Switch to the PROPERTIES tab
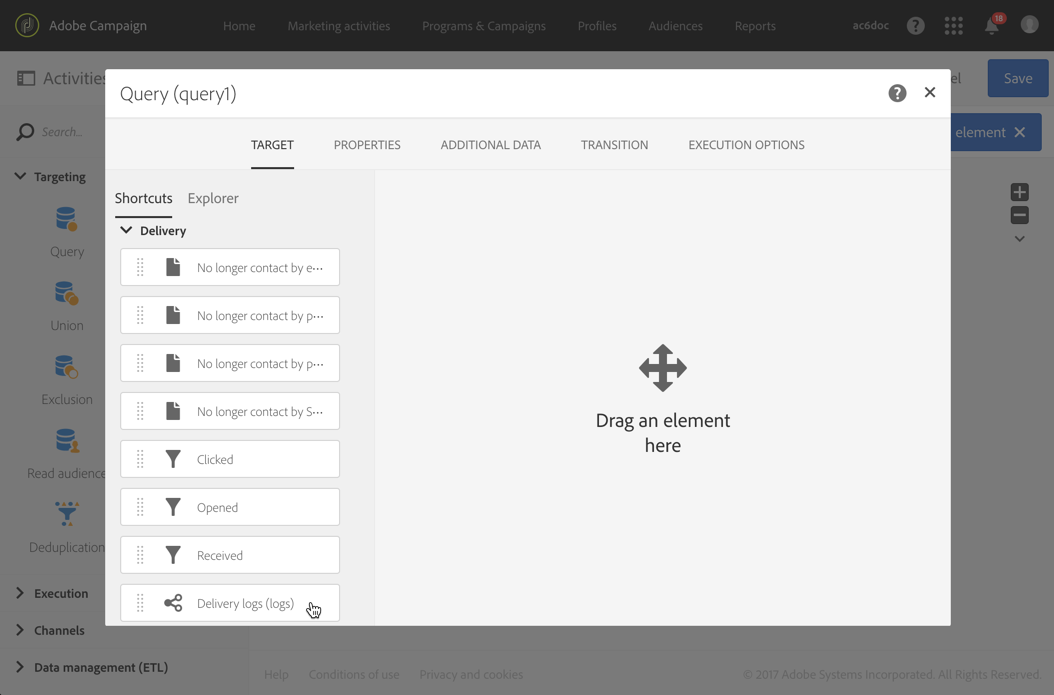1054x695 pixels. tap(367, 145)
